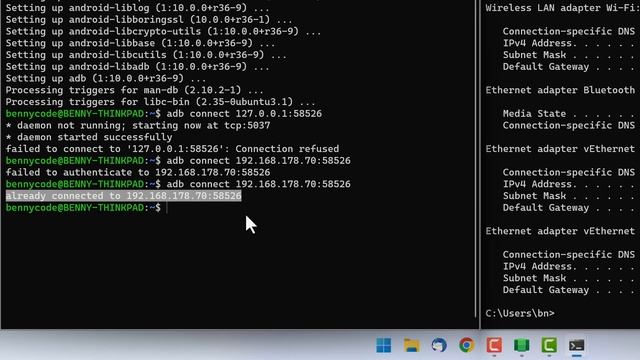Viewport: 640px width, 360px height.
Task: Click 'Setting up android-libboringssl' line
Action: pyautogui.click(x=149, y=20)
